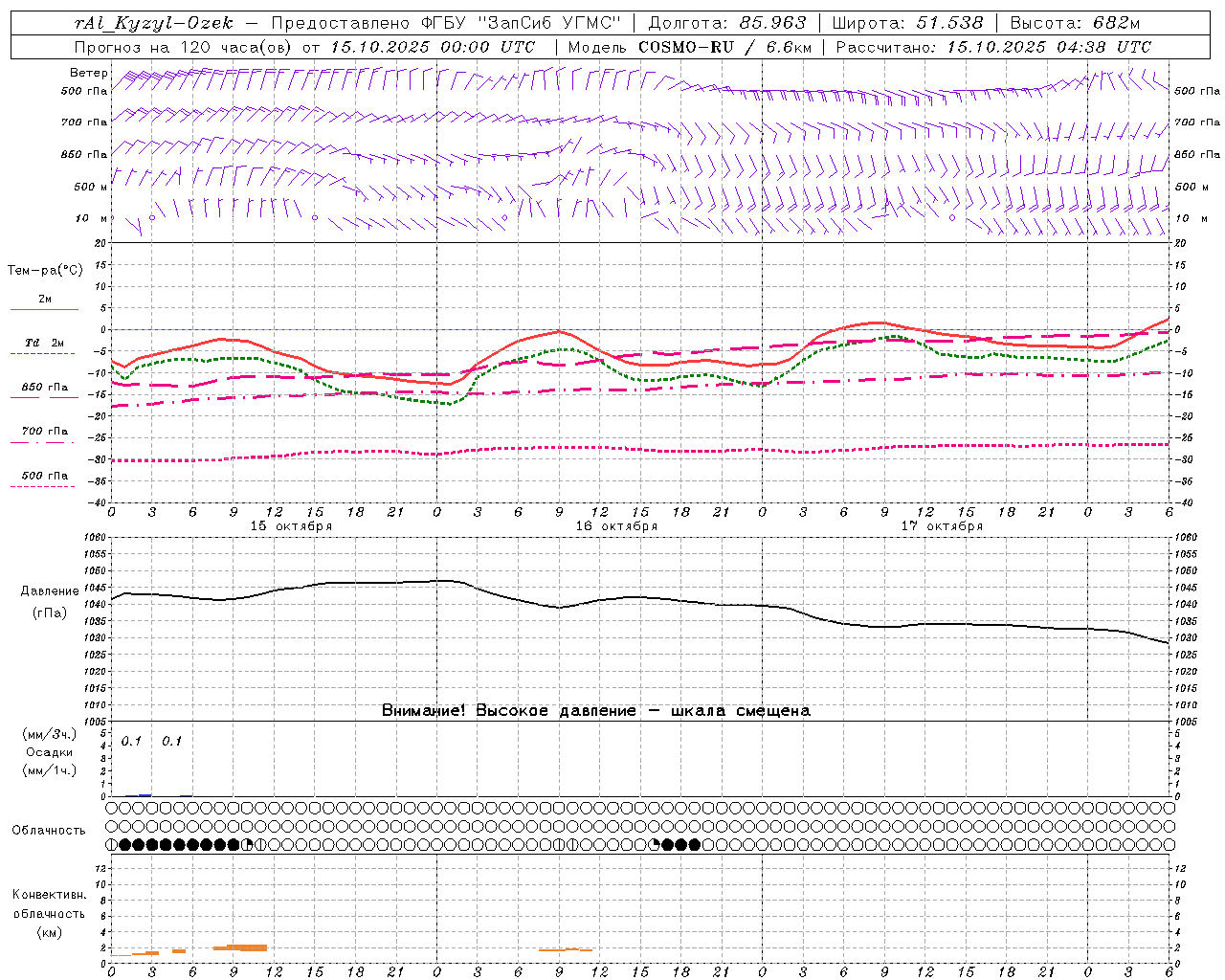Click the Ветер wind section label
Viewport: 1225px width, 980px height.
point(88,73)
